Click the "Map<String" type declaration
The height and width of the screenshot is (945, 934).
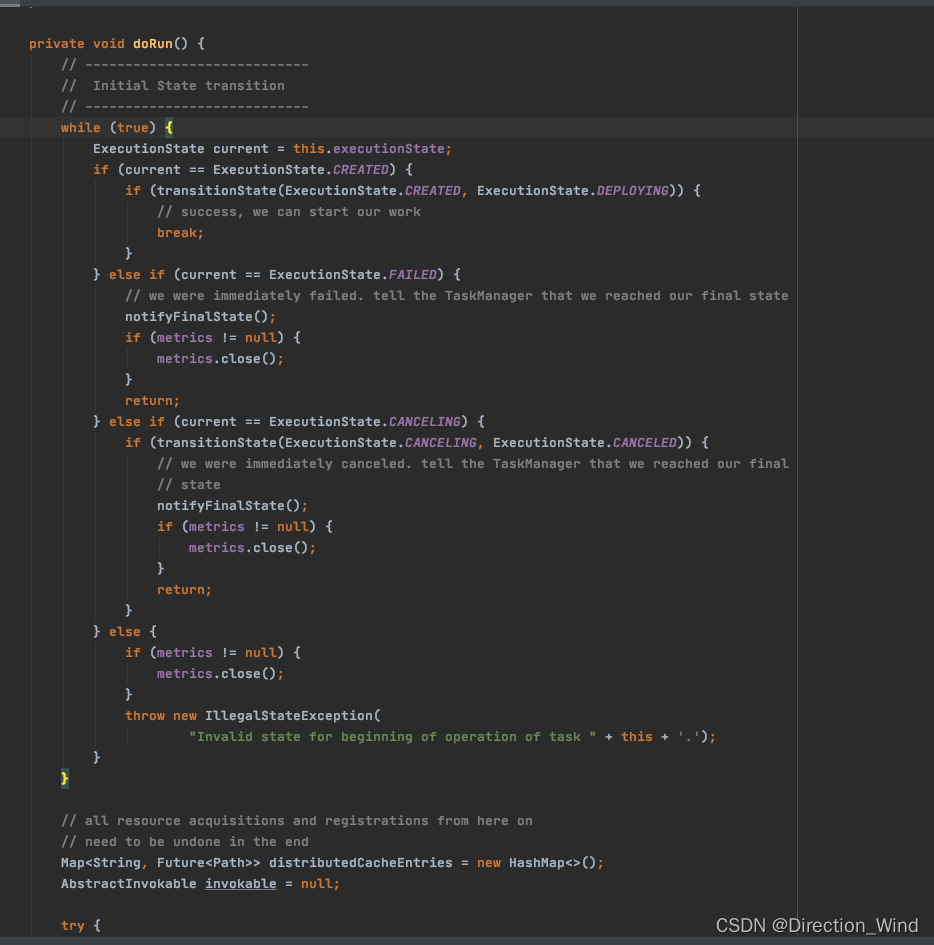click(x=101, y=863)
